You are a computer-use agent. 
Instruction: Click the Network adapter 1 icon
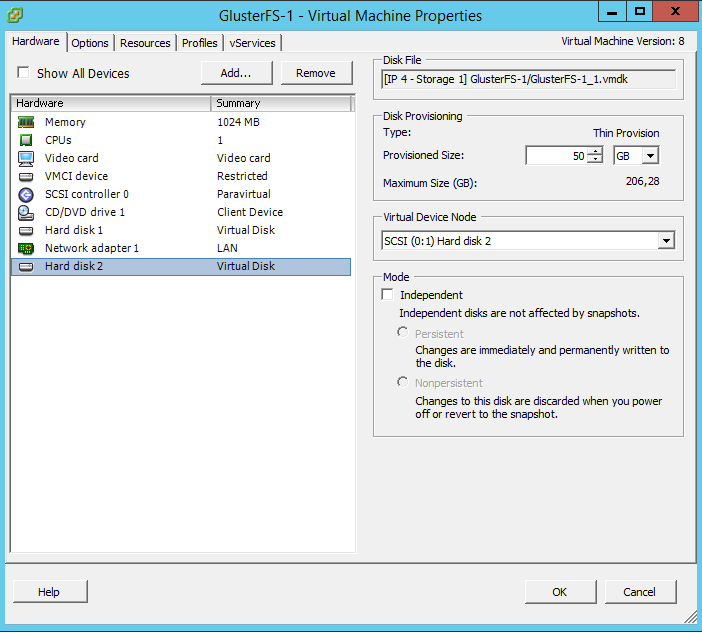tap(26, 248)
